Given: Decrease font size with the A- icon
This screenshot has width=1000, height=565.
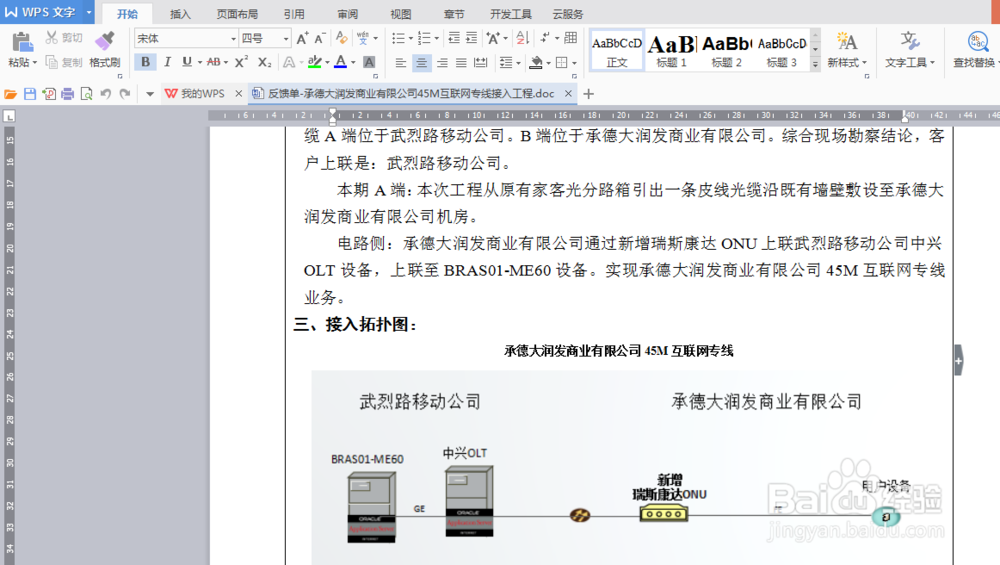Looking at the screenshot, I should coord(320,38).
